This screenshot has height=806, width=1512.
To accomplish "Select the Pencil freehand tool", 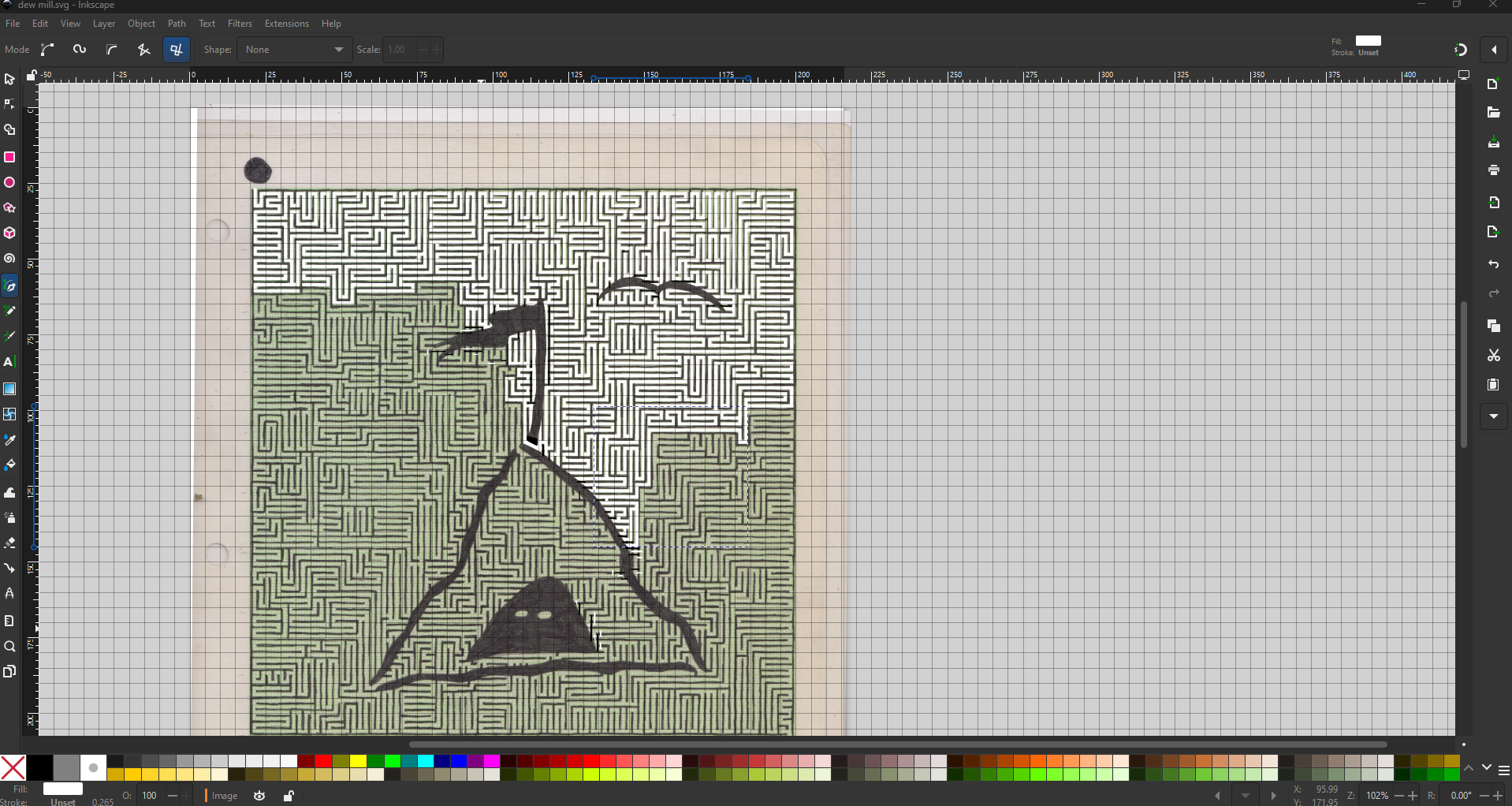I will (9, 312).
